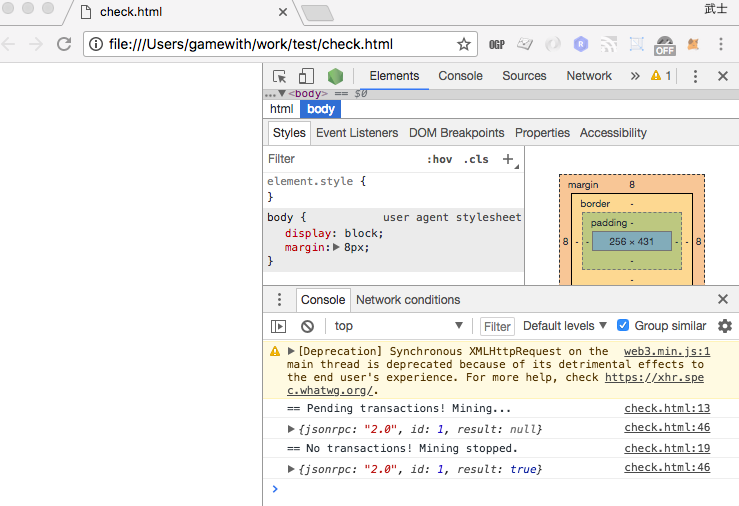The width and height of the screenshot is (739, 506).
Task: Expand jsonrpc object with result null
Action: click(291, 429)
